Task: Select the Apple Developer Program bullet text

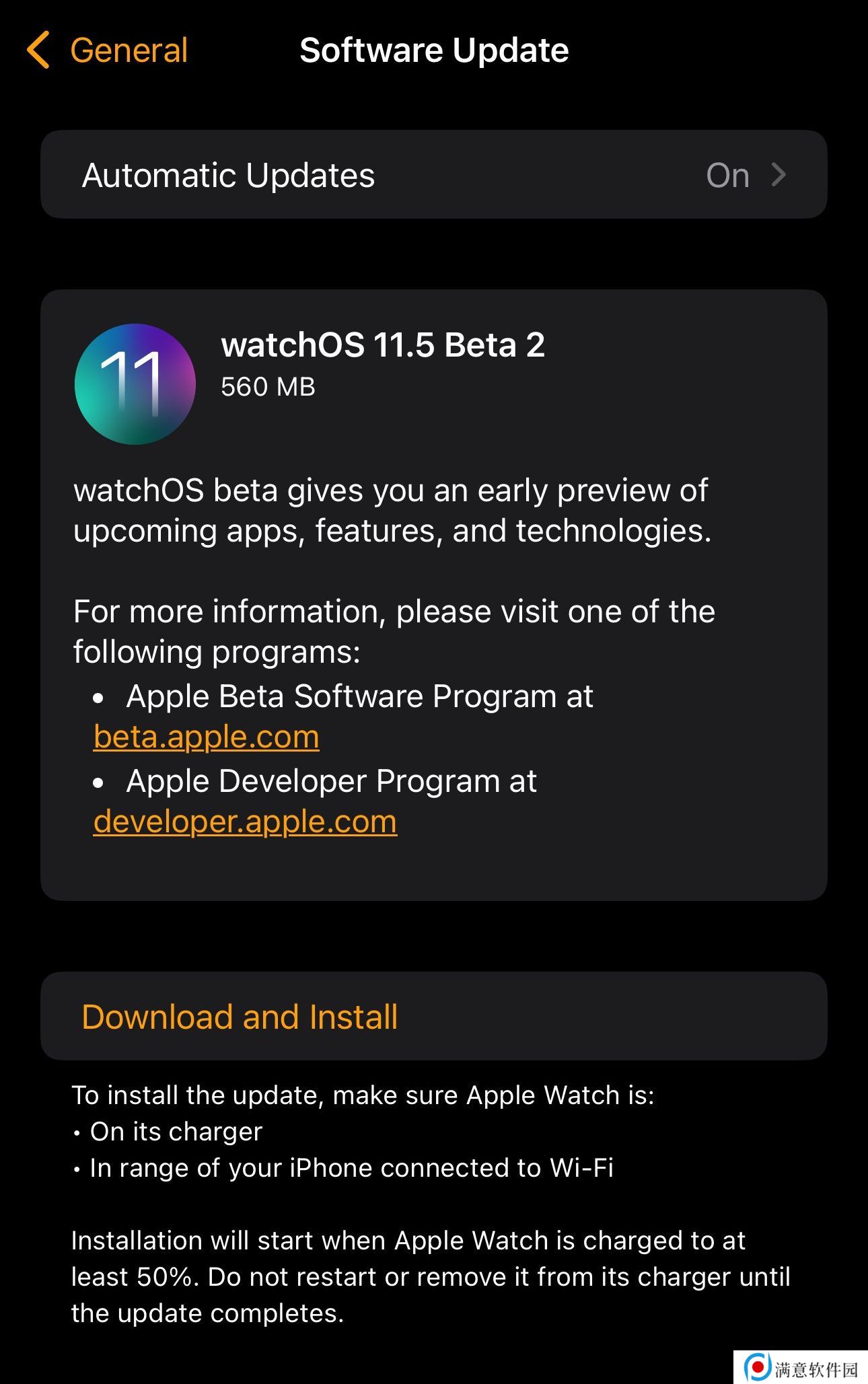Action: pos(331,781)
